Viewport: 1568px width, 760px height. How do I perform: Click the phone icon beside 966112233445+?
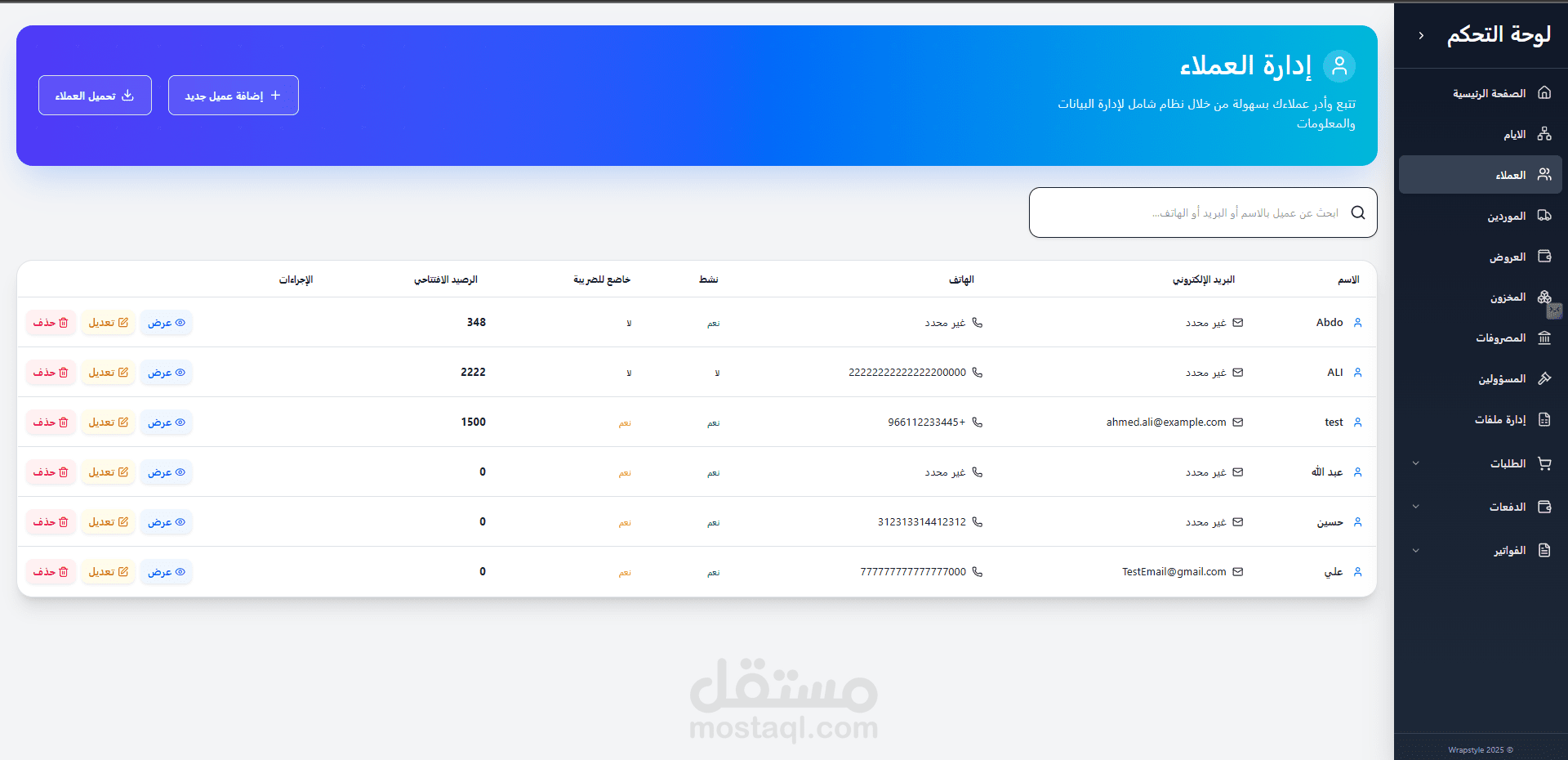[978, 422]
